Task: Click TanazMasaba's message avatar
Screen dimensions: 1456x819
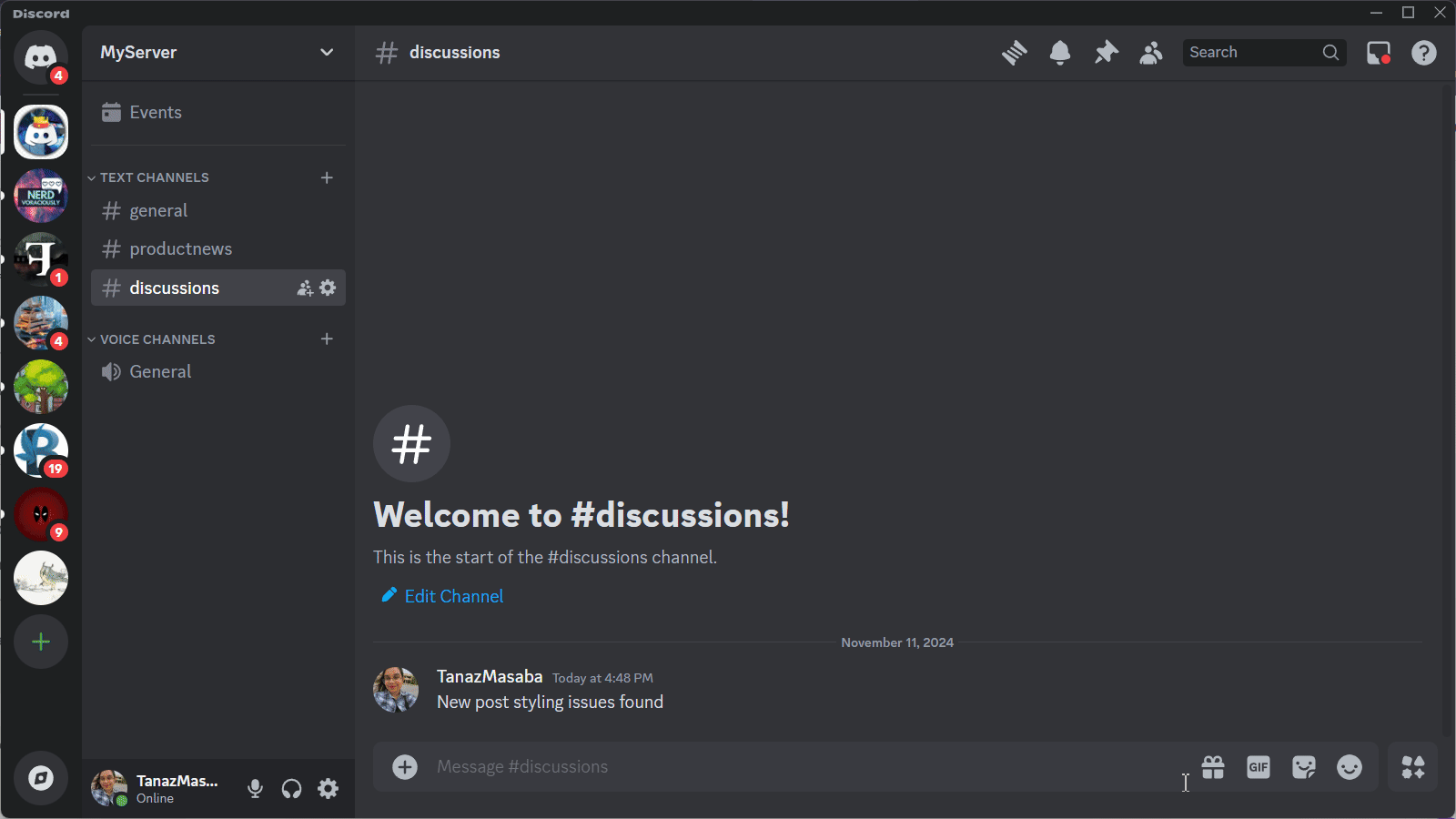Action: [x=396, y=690]
